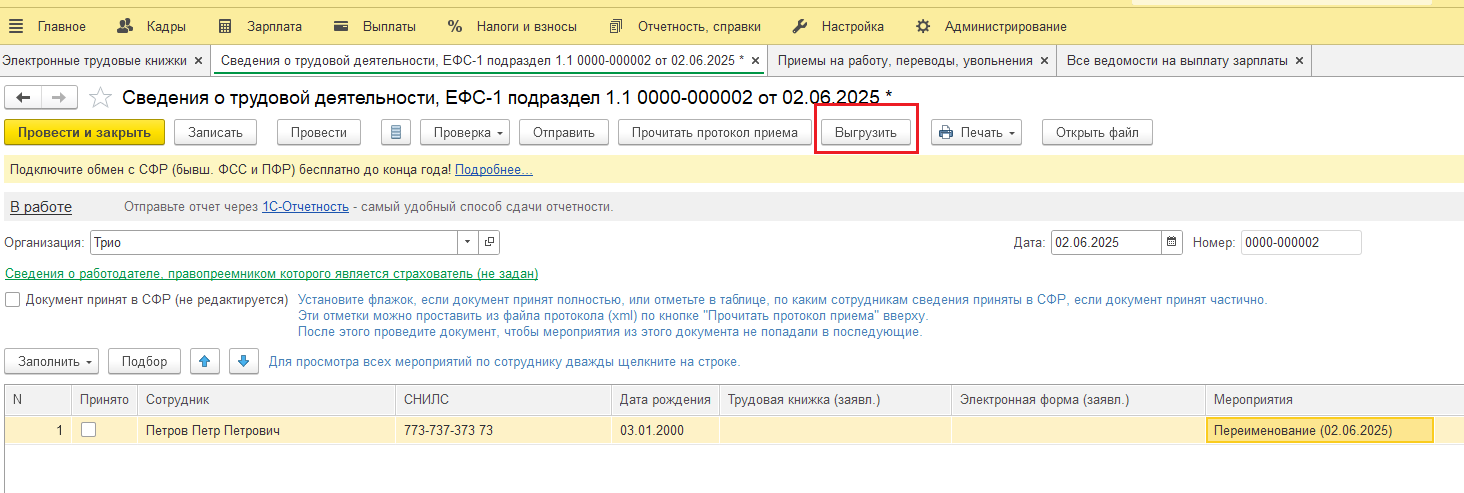This screenshot has height=493, width=1464.
Task: Click the Подбор button
Action: click(x=144, y=361)
